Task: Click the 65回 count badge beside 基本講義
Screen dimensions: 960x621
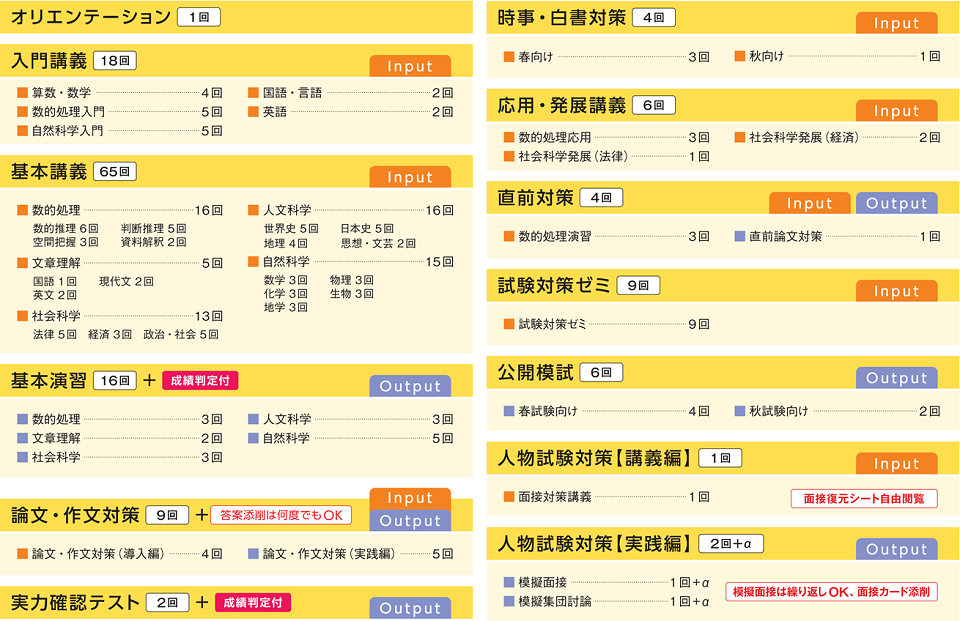Action: [114, 172]
